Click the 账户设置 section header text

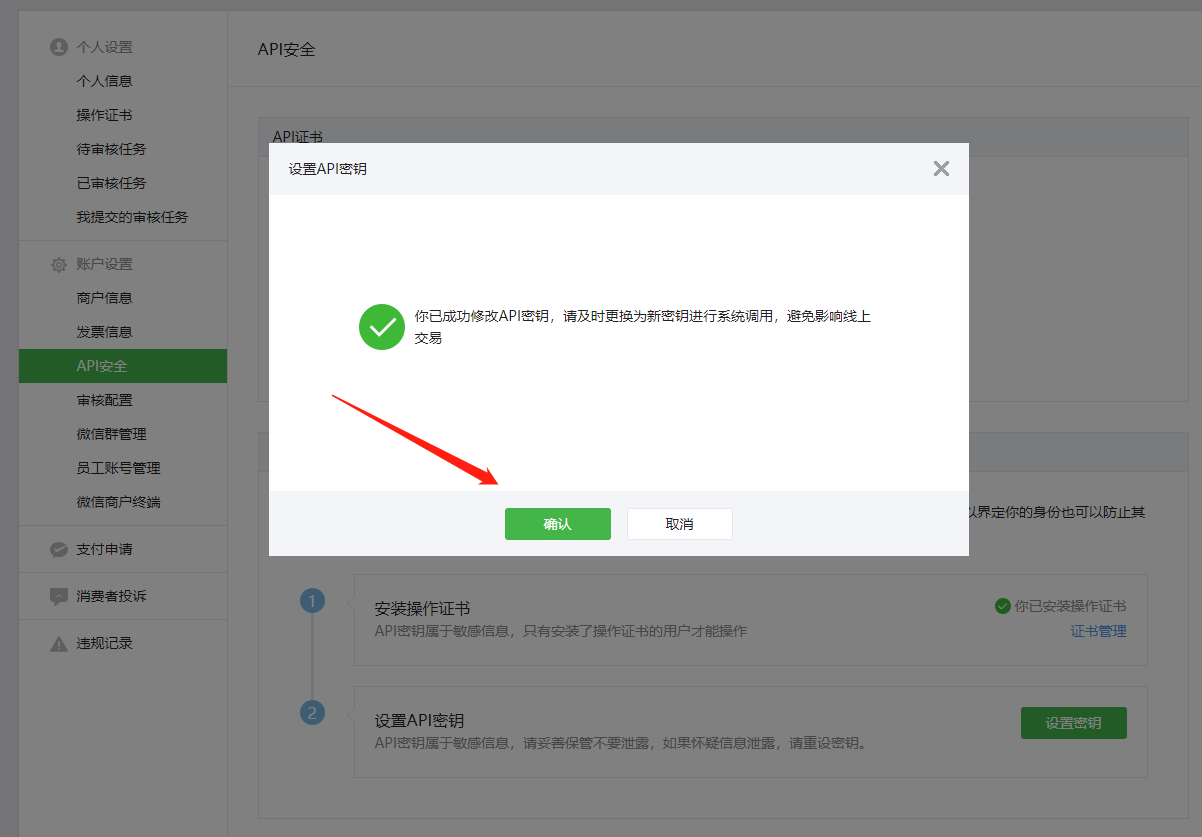coord(105,264)
